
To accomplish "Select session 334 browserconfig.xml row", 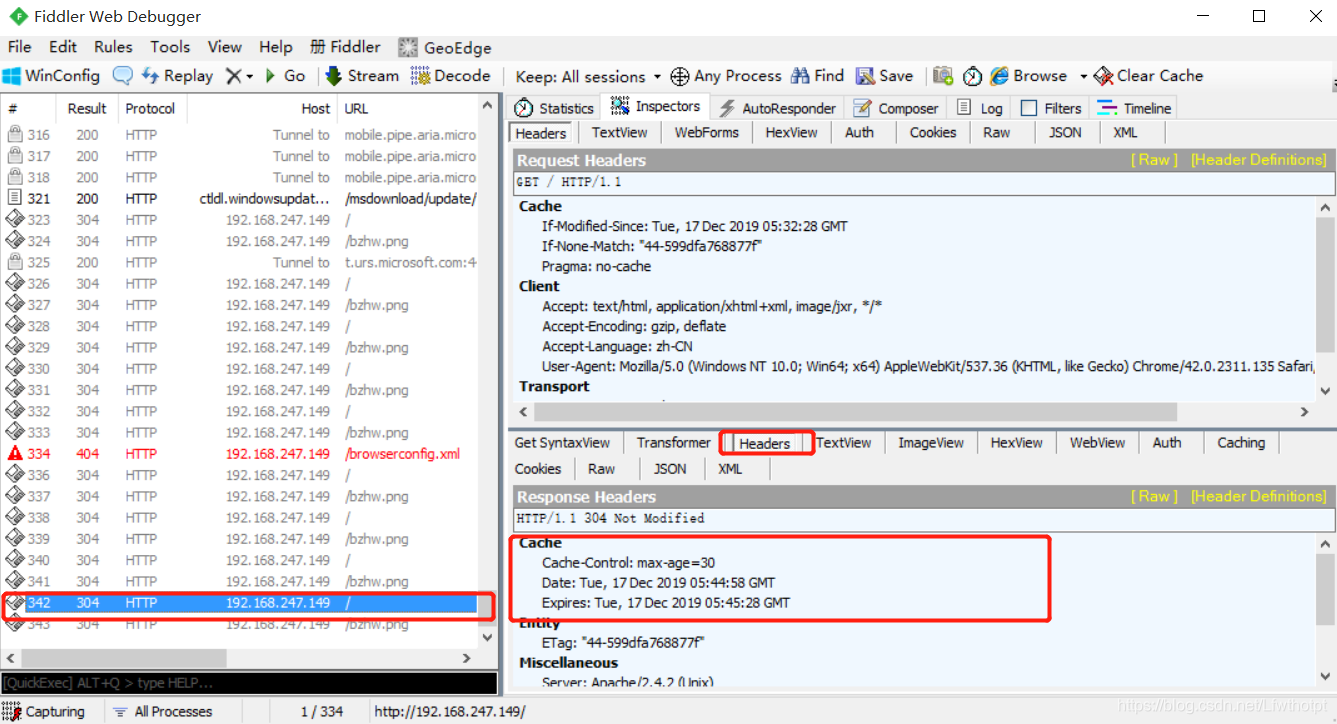I will (241, 454).
